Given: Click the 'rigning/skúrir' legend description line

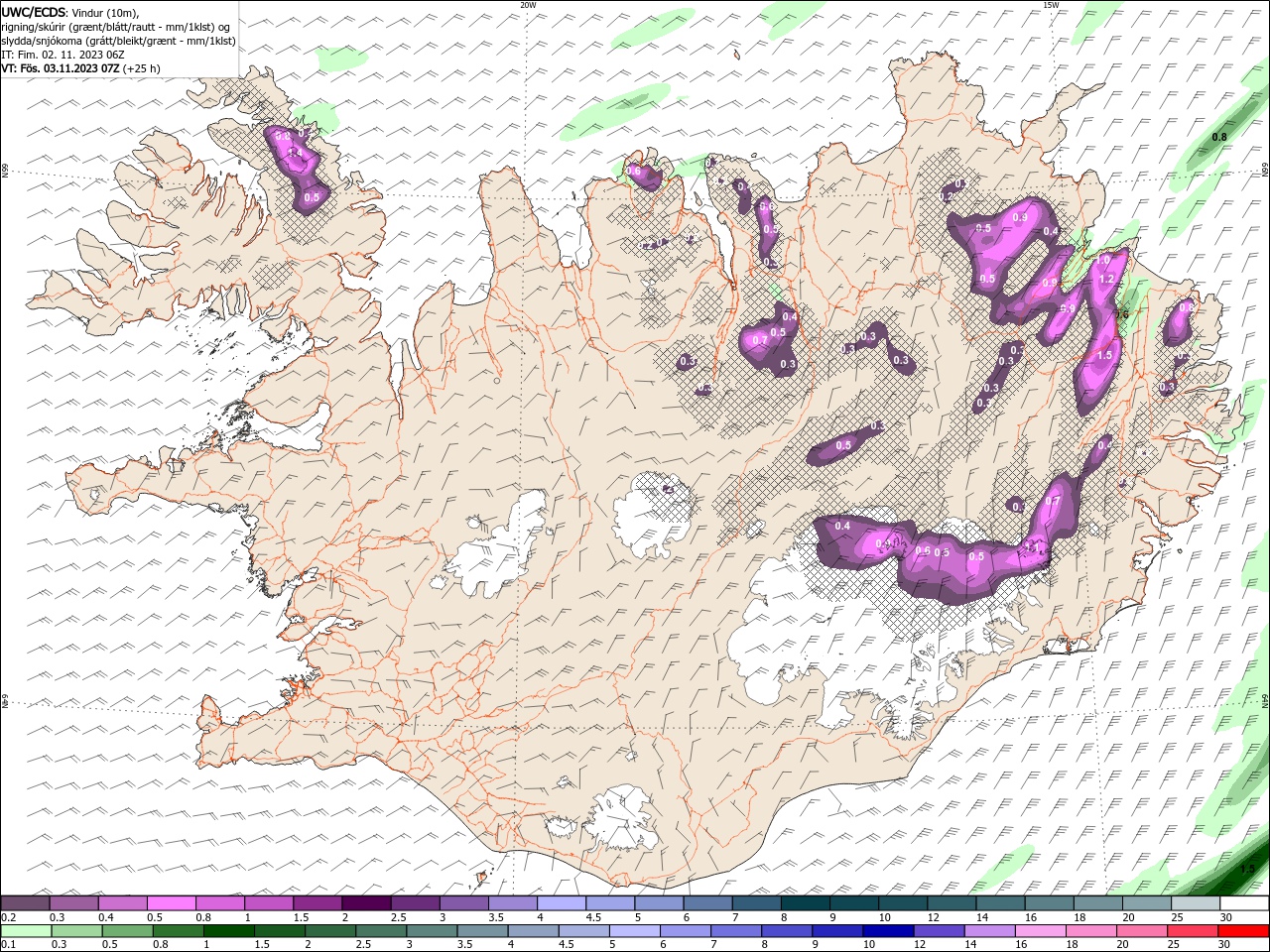Looking at the screenshot, I should coord(116,27).
